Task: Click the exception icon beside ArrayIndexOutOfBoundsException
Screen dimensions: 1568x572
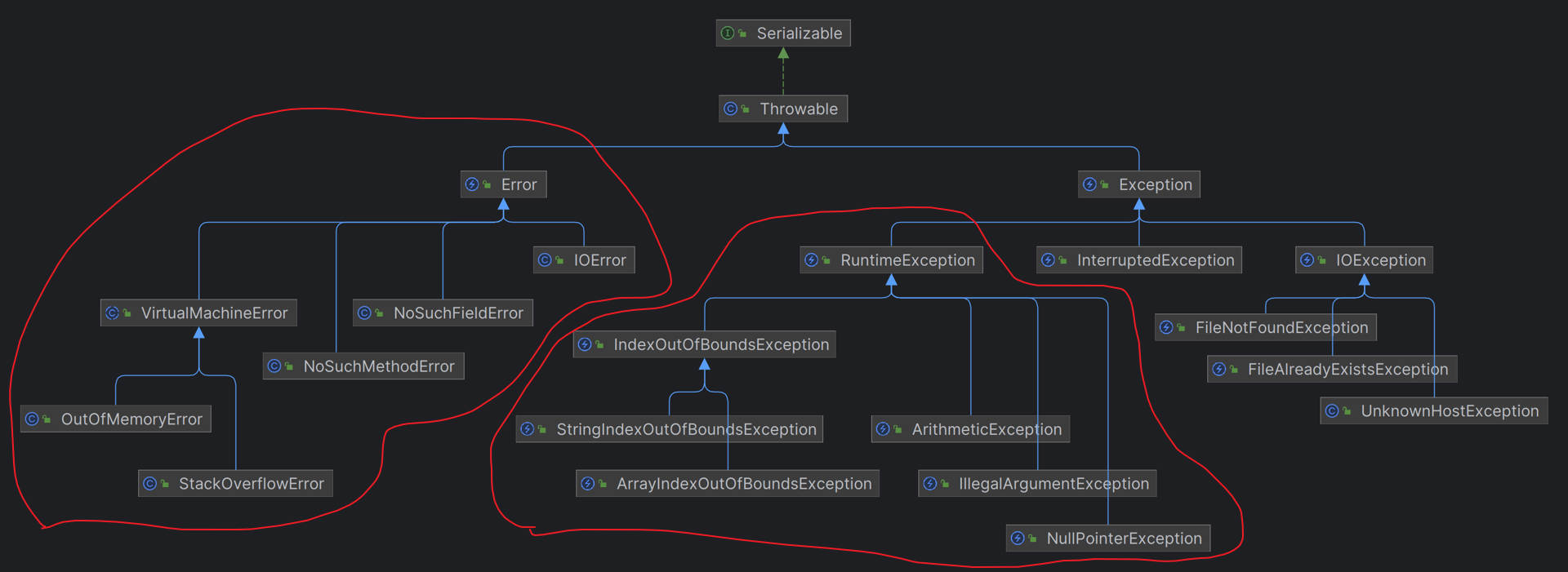Action: (x=587, y=483)
